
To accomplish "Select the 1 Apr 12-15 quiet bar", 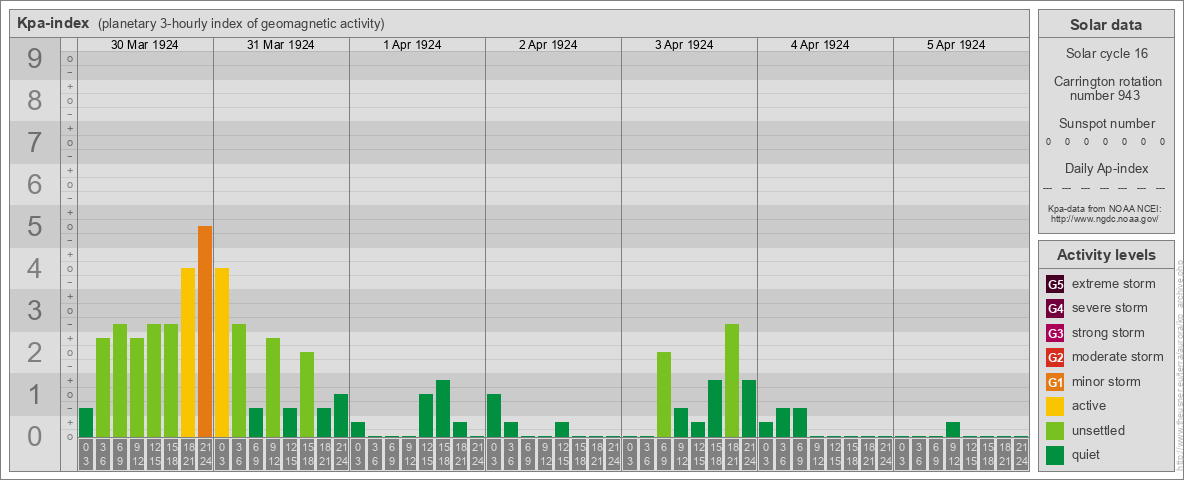I will click(426, 415).
